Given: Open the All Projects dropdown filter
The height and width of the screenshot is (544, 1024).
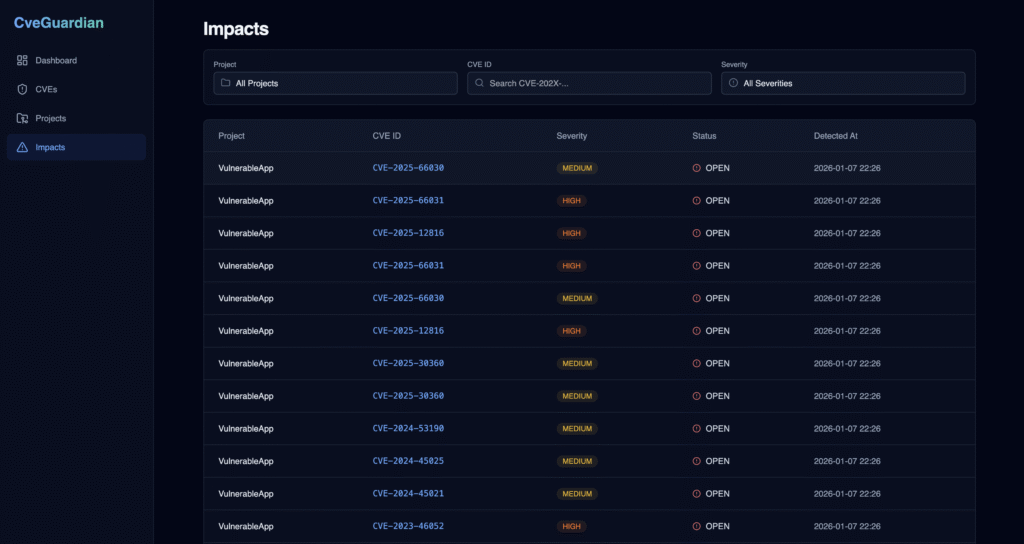Looking at the screenshot, I should (x=336, y=83).
